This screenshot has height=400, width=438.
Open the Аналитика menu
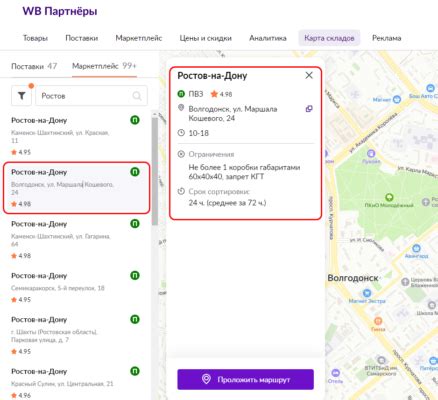coord(268,38)
